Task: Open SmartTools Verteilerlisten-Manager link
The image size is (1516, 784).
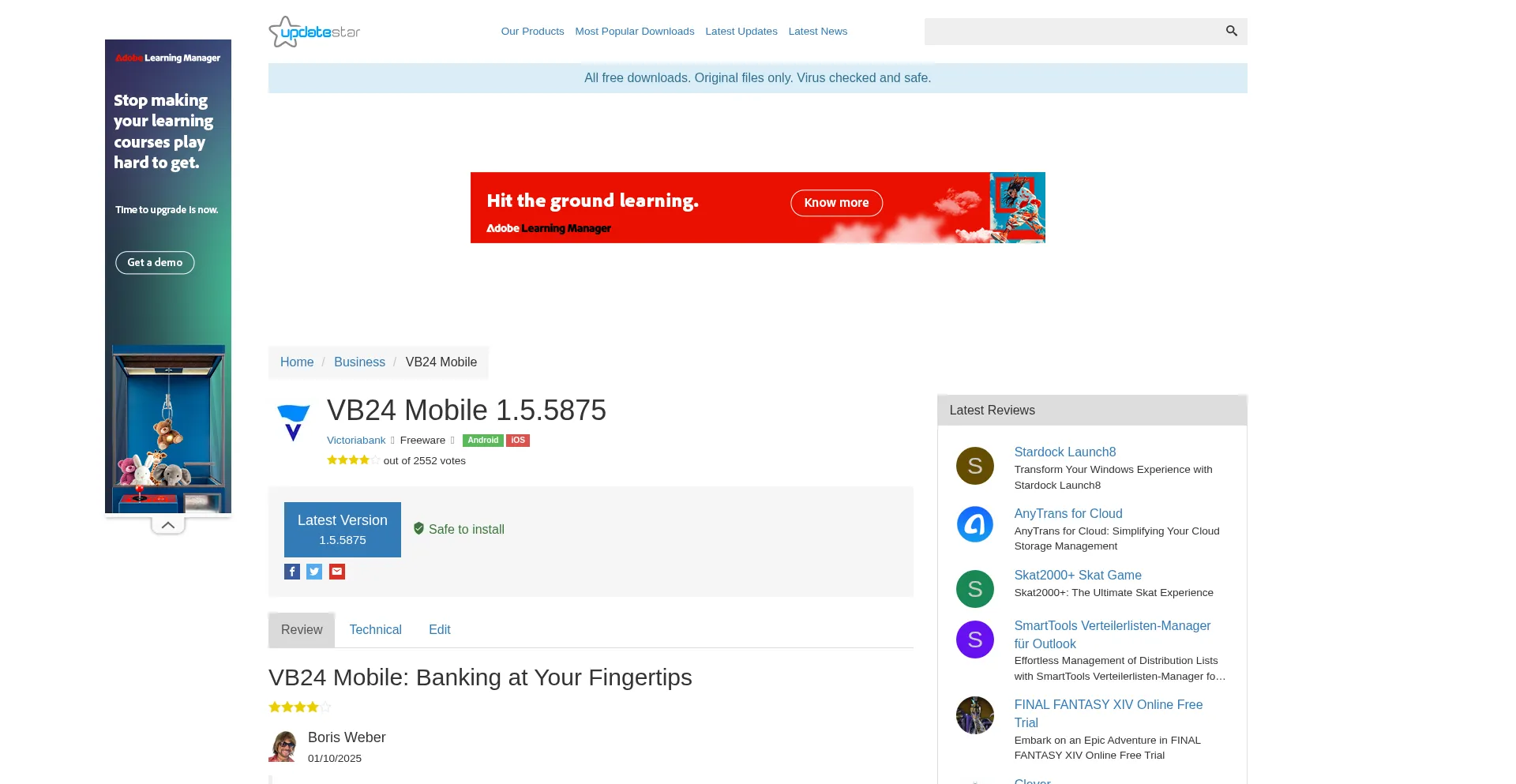Action: [1113, 635]
